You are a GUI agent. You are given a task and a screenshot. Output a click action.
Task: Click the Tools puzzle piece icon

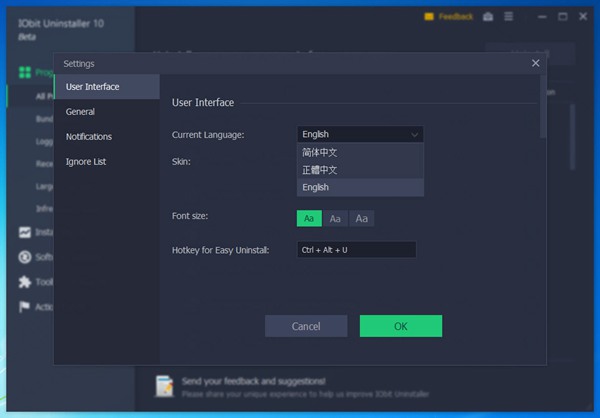pos(25,282)
